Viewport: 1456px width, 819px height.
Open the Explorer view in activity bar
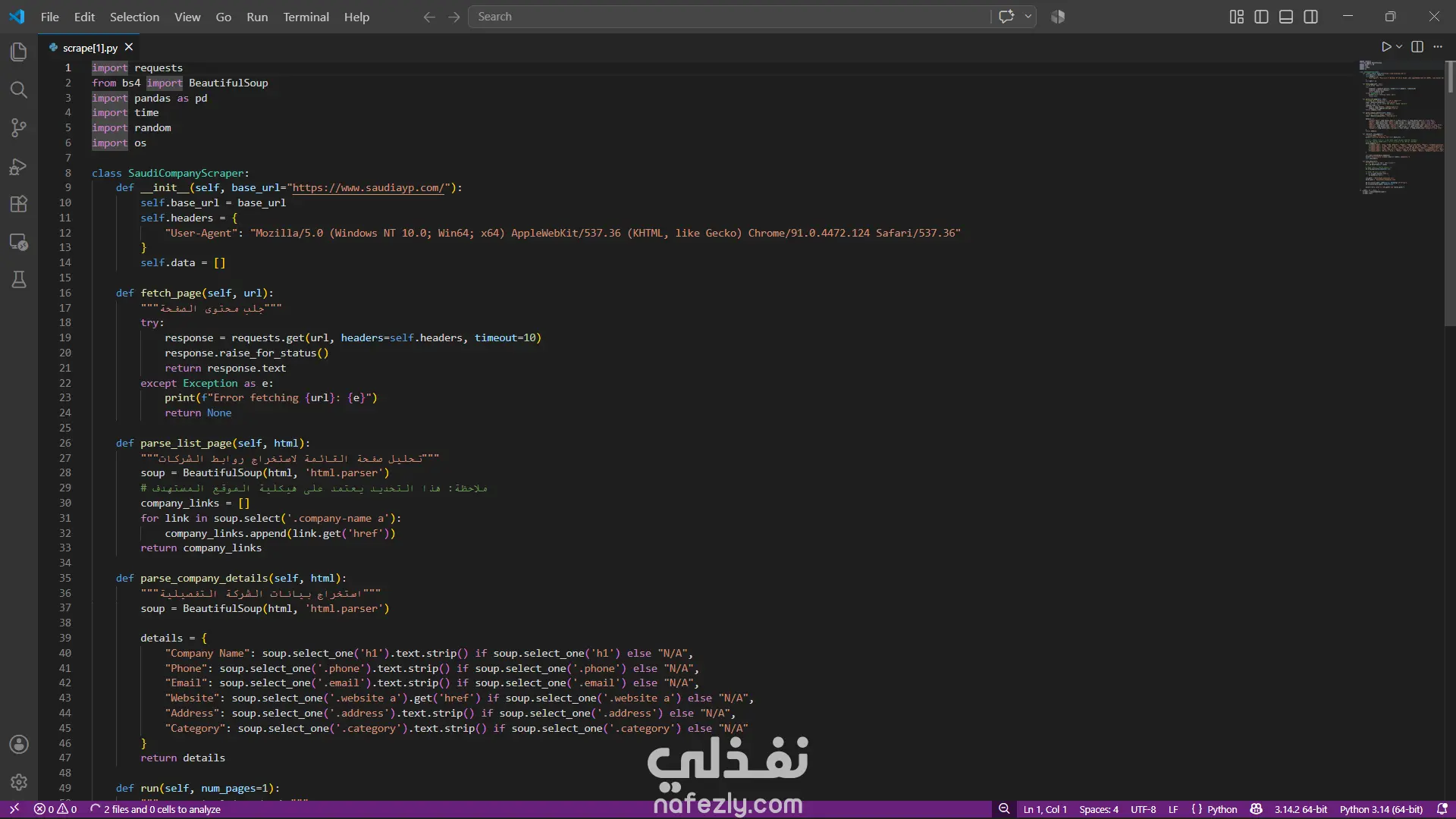point(19,52)
